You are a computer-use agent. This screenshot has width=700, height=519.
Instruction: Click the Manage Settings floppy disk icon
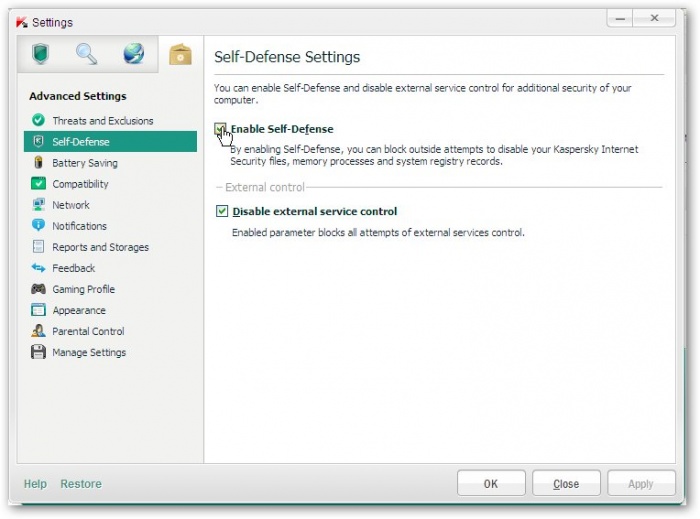38,352
